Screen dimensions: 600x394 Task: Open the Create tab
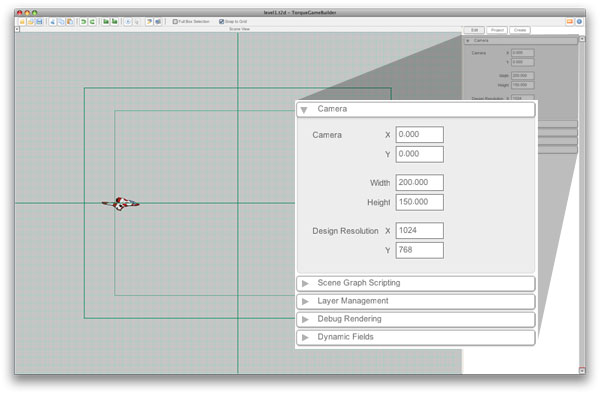(x=520, y=30)
